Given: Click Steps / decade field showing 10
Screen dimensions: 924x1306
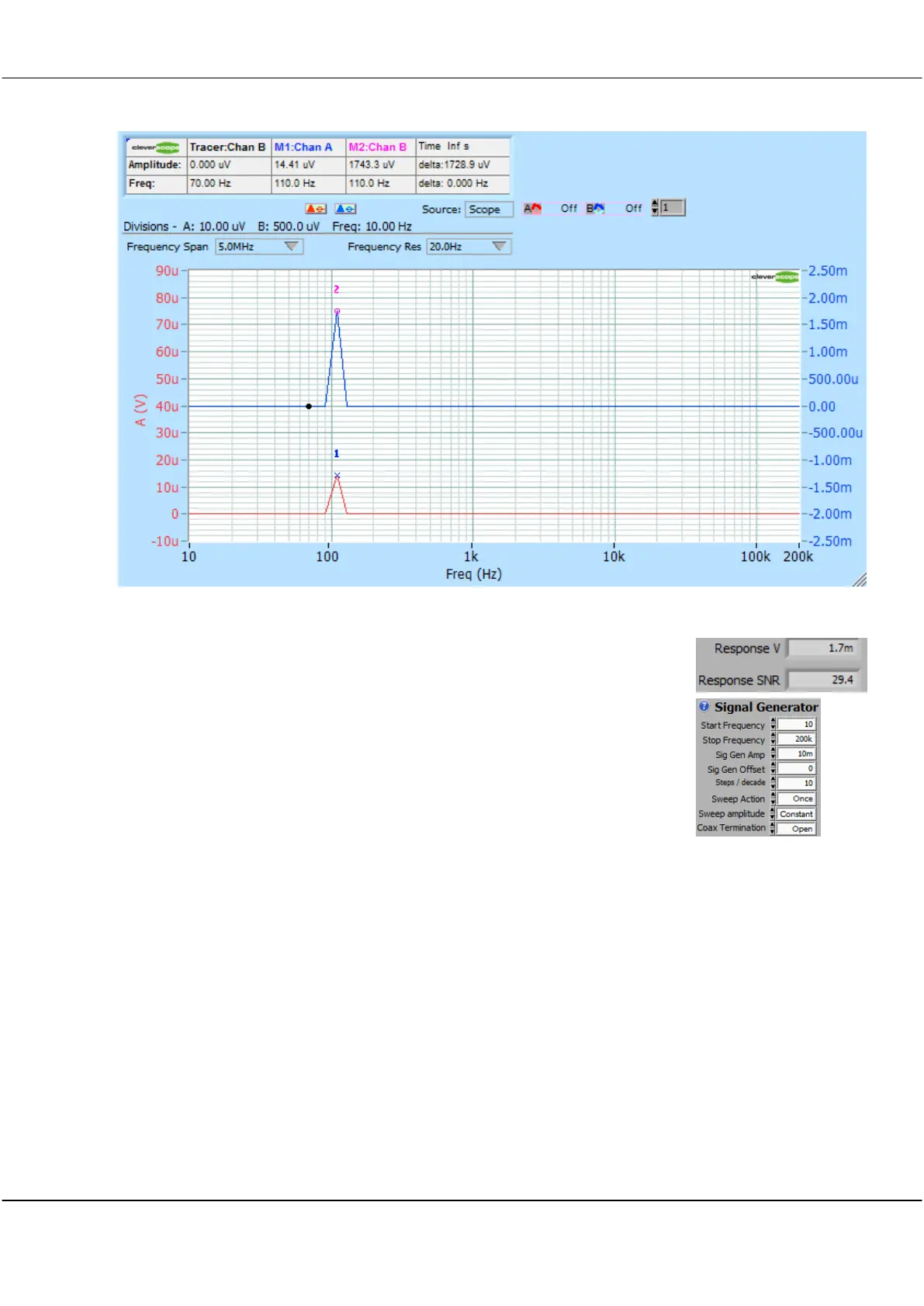Looking at the screenshot, I should 797,783.
